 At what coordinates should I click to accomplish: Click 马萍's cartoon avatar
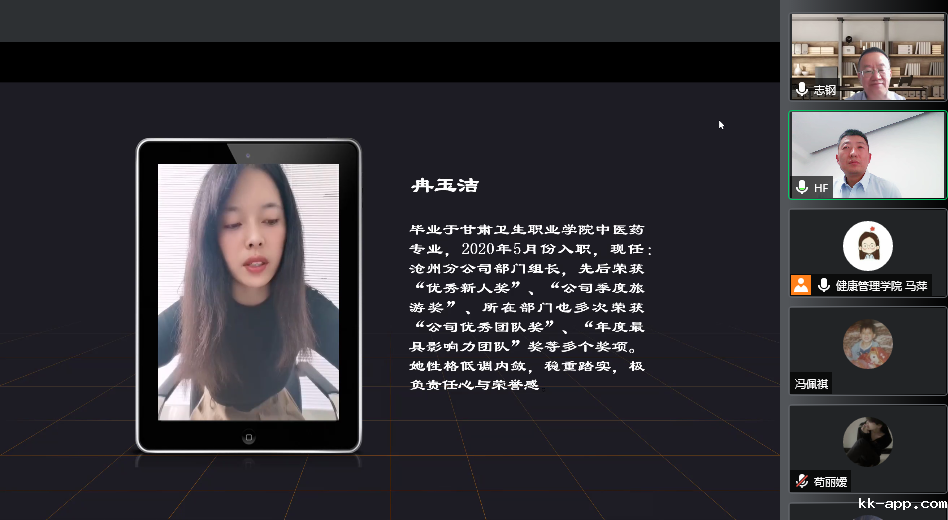[868, 246]
